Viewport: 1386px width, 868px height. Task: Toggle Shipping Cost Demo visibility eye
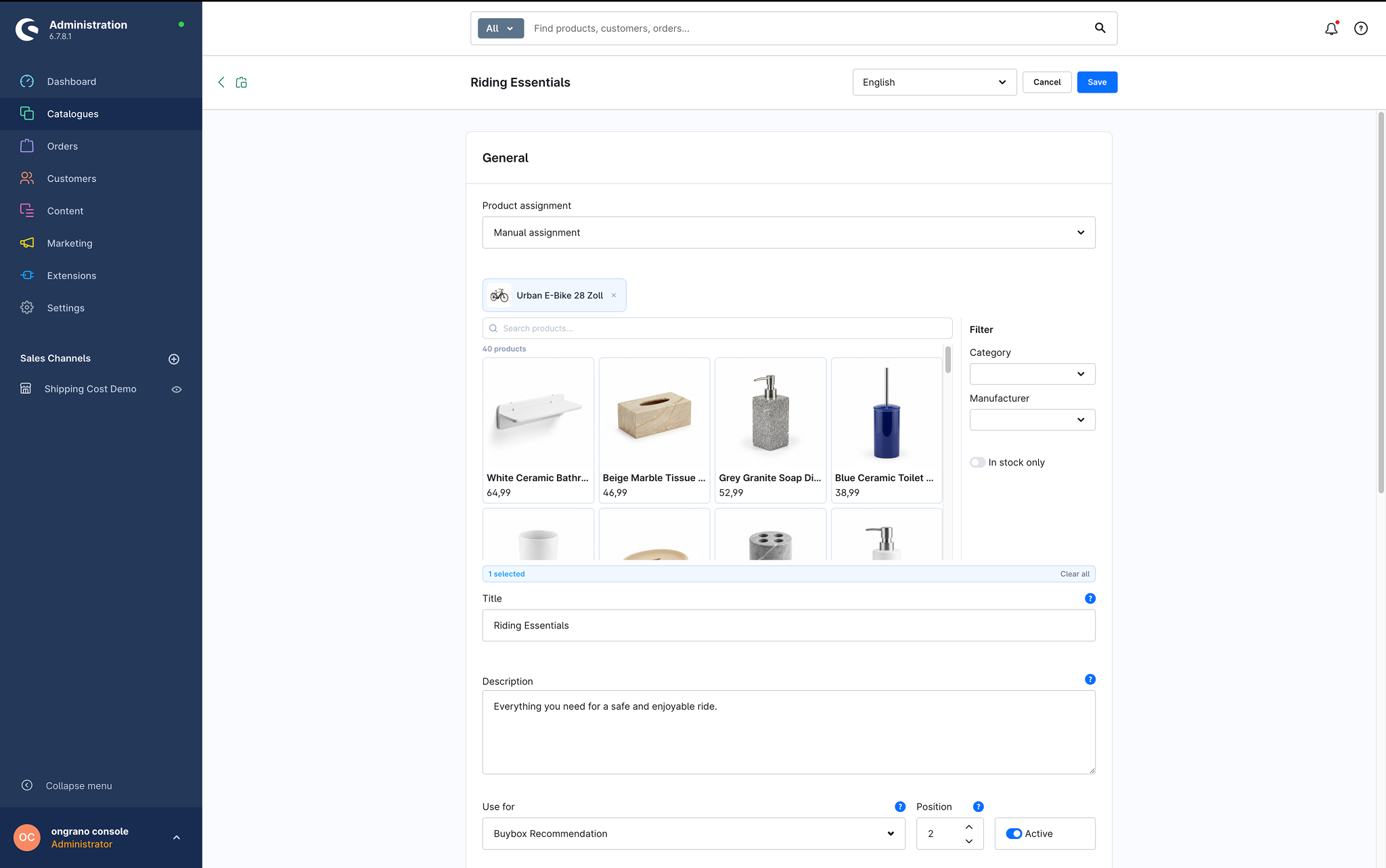[177, 390]
